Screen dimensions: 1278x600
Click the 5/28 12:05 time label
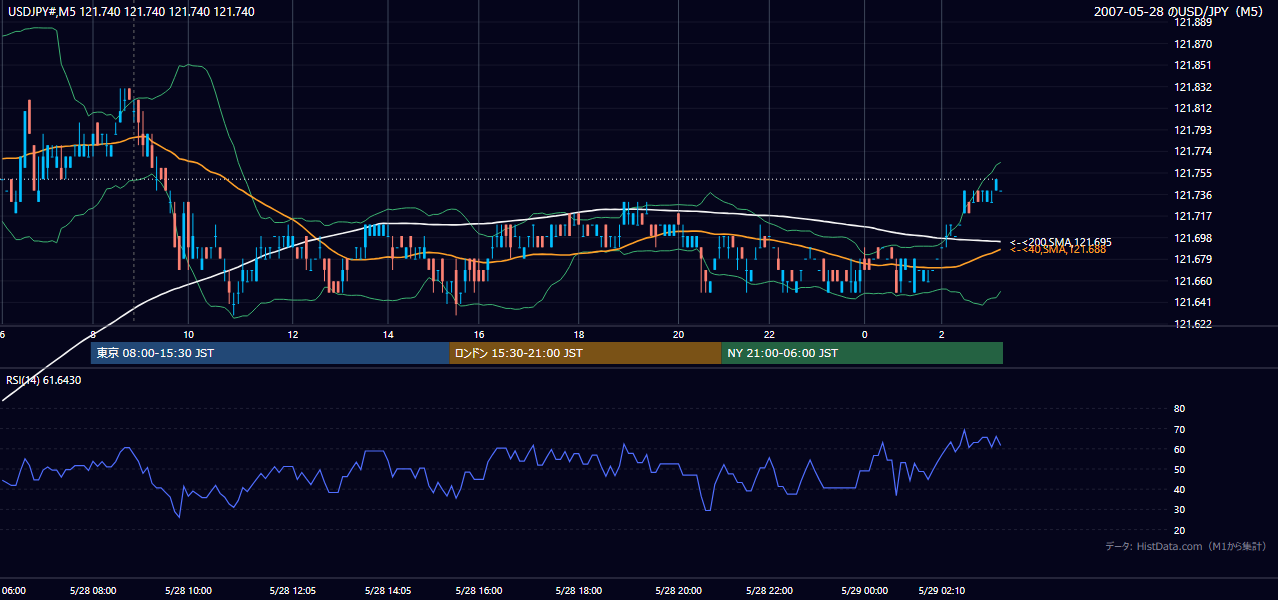292,591
